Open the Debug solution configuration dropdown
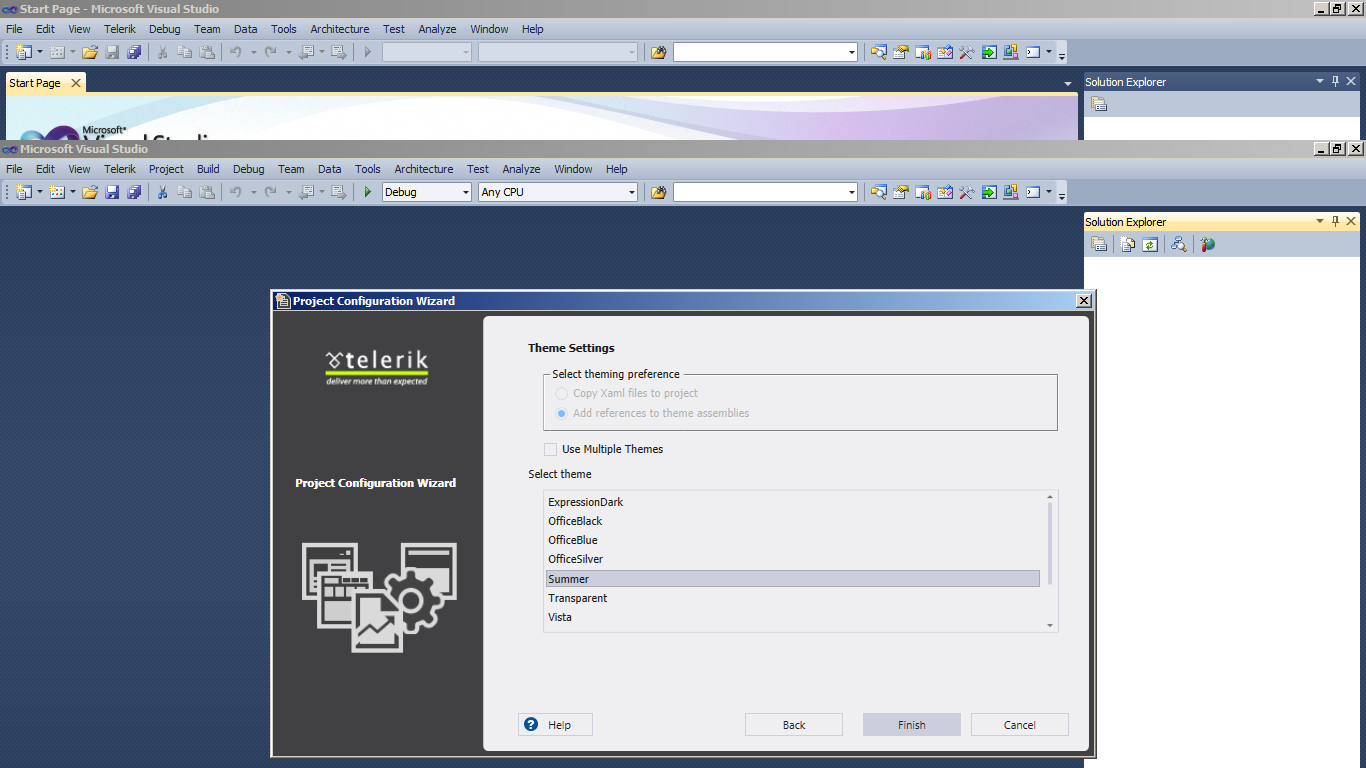 tap(465, 192)
